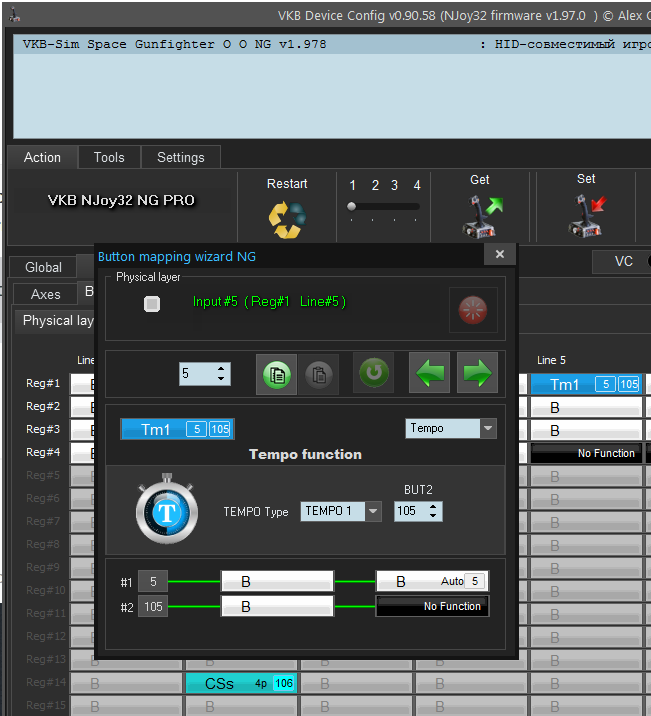Image resolution: width=651 pixels, height=716 pixels.
Task: Click the CSs 4p 106 cell in Reg#14
Action: pyautogui.click(x=242, y=683)
